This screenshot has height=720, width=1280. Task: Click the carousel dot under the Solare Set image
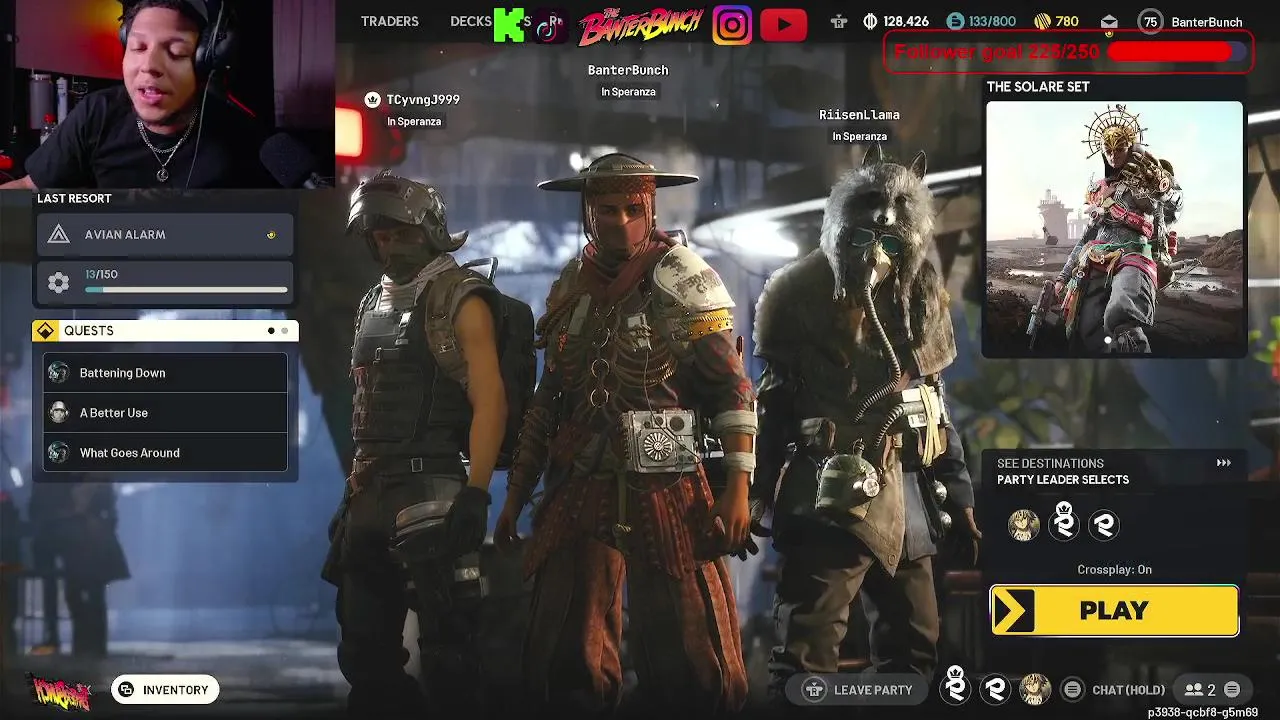click(1107, 341)
